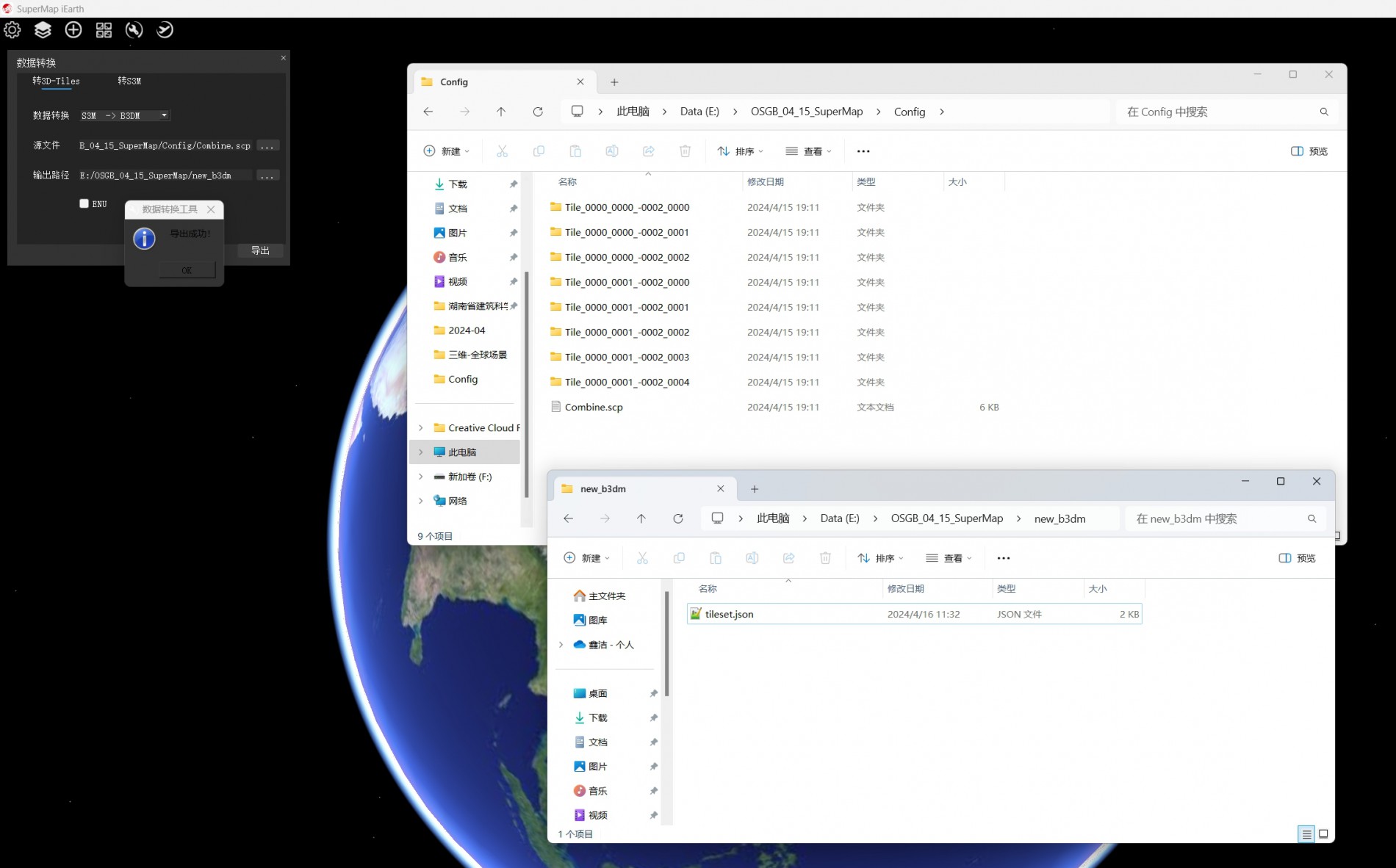This screenshot has width=1396, height=868.
Task: Switch to the 转S3M tab
Action: (x=129, y=81)
